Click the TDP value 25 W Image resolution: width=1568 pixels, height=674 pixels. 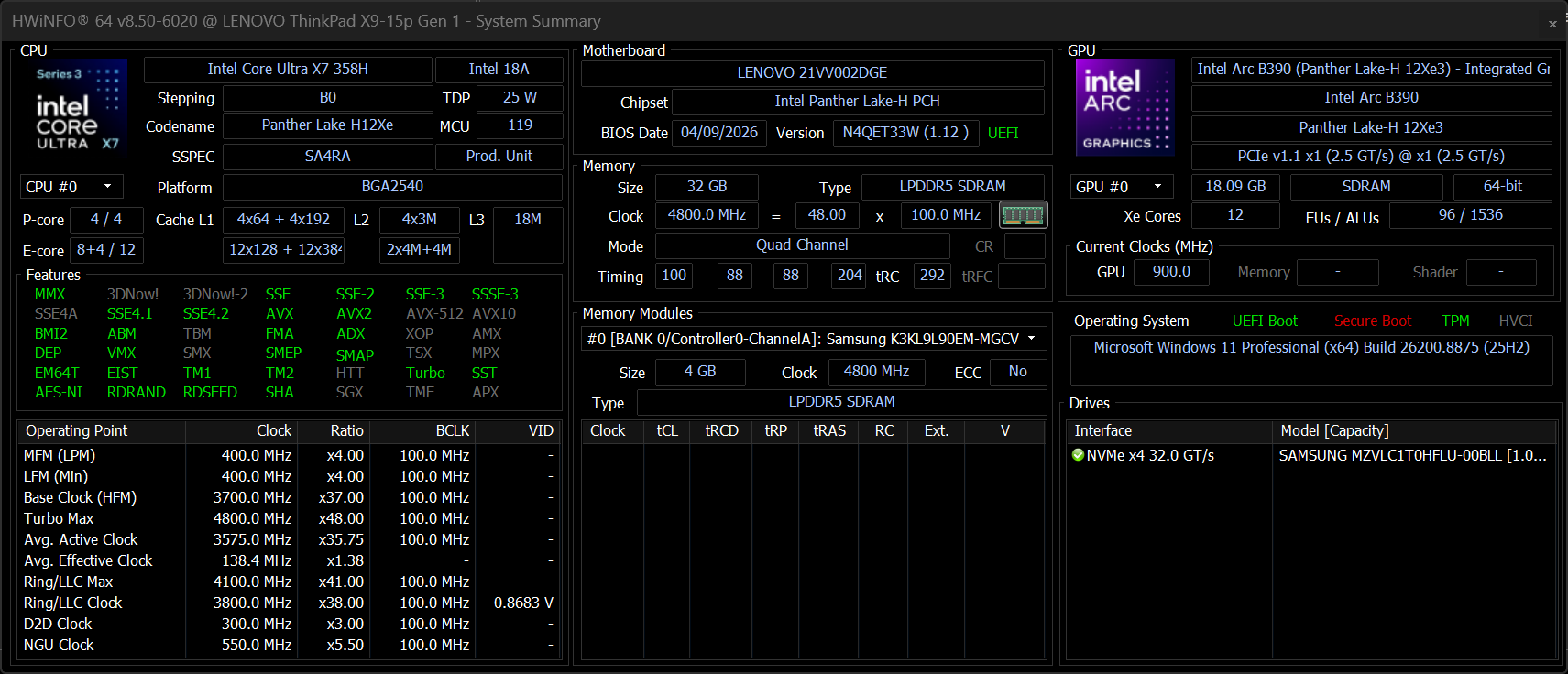[520, 98]
